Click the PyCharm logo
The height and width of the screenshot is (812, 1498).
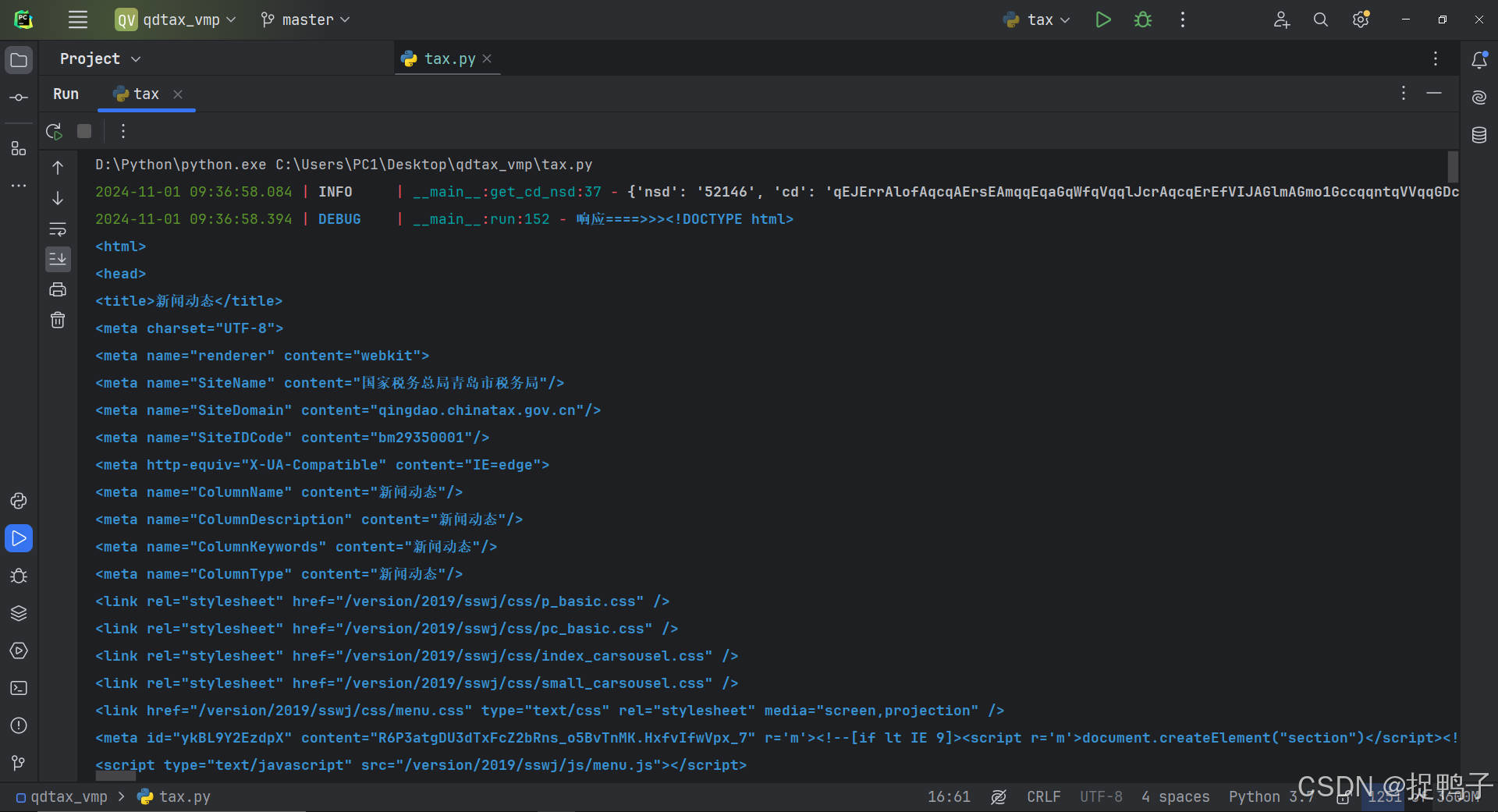[23, 20]
